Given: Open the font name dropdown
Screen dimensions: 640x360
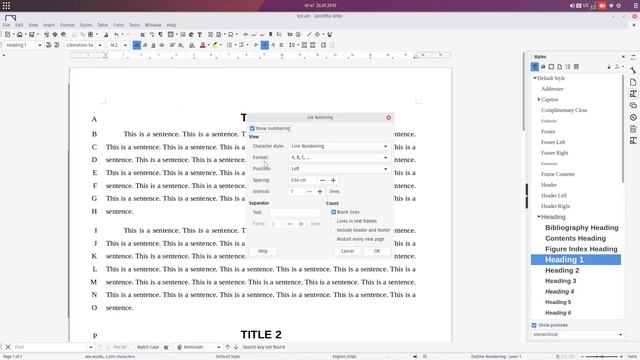Looking at the screenshot, I should click(x=100, y=45).
